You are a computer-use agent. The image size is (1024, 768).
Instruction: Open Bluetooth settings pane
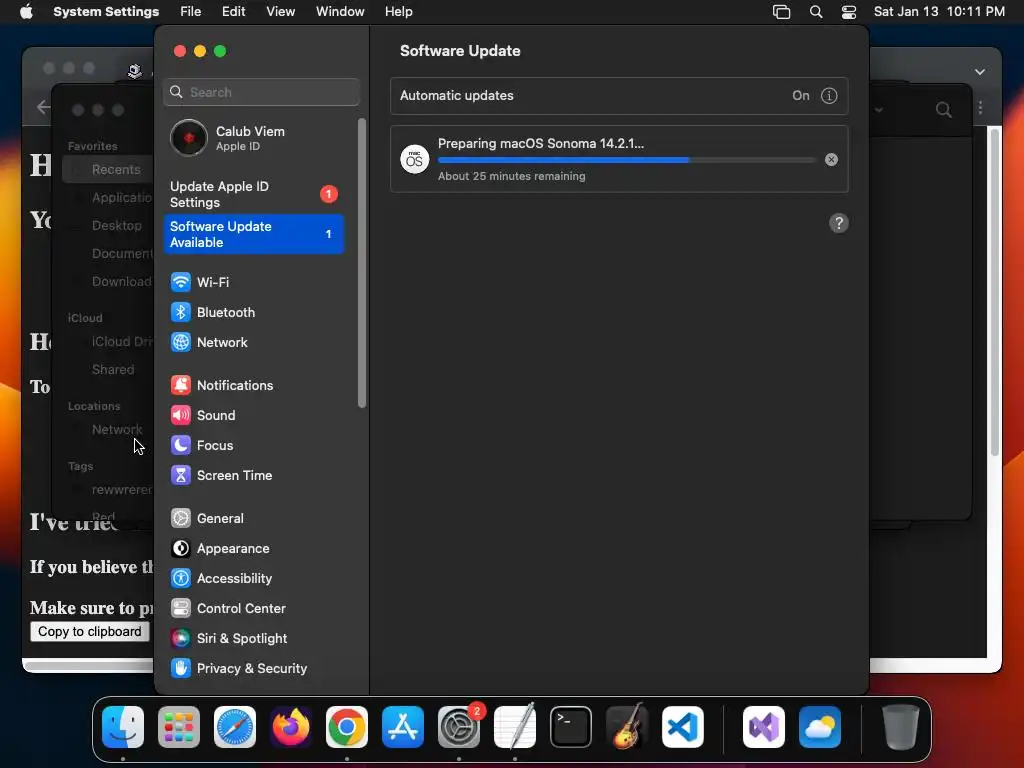[254, 312]
